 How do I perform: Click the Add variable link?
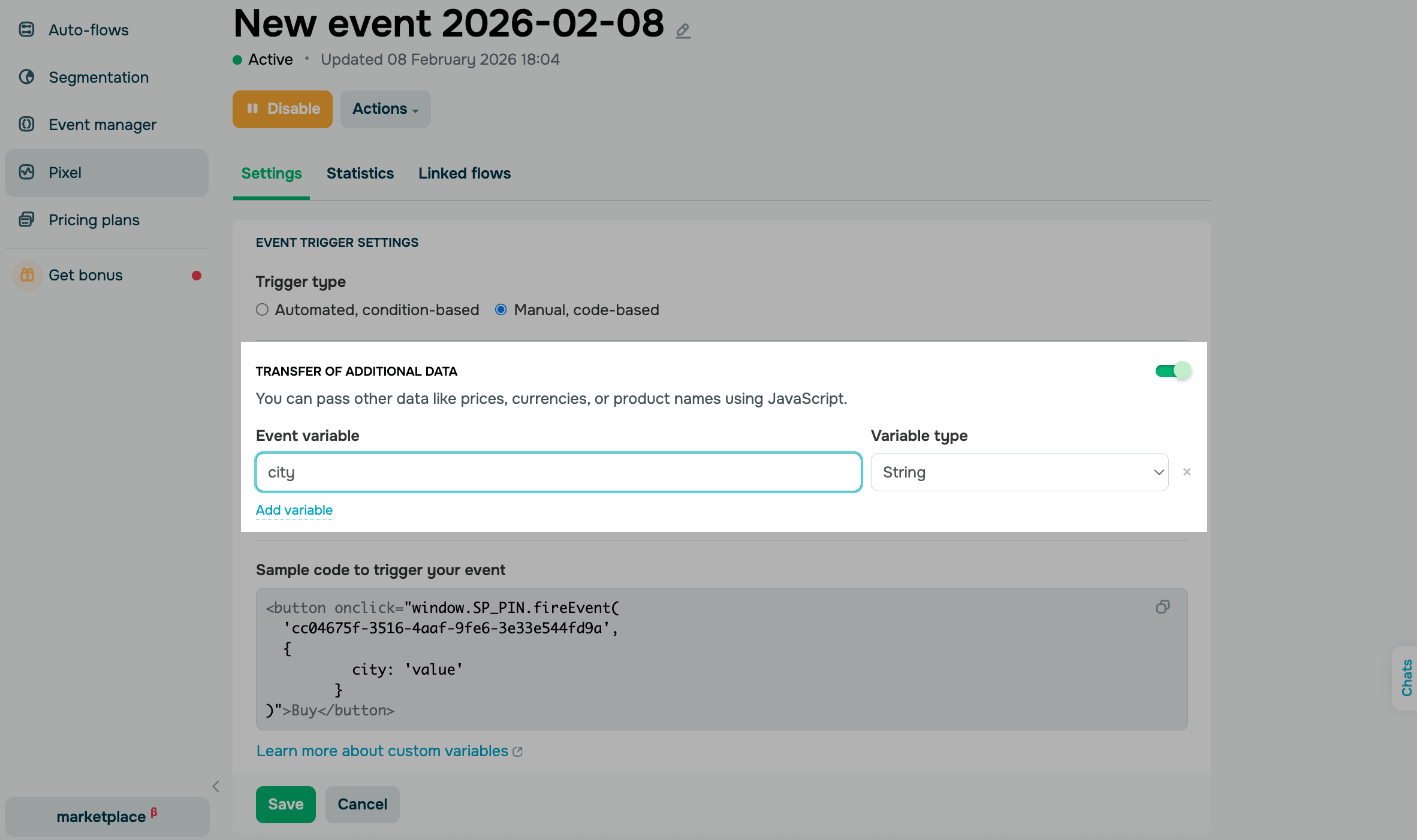click(x=294, y=510)
